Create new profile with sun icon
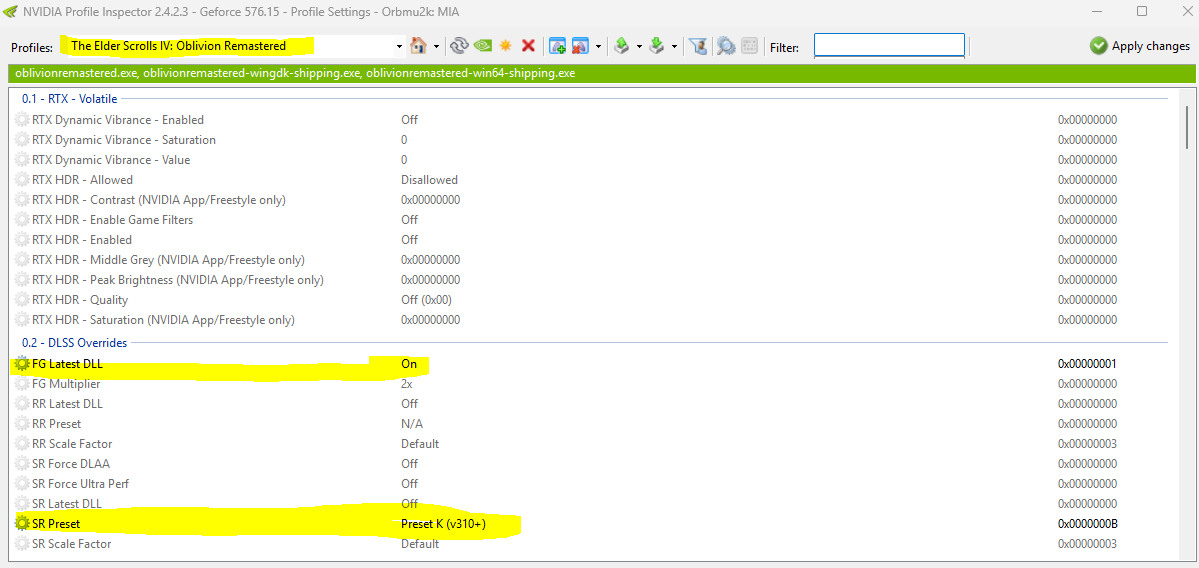The height and width of the screenshot is (568, 1199). [505, 46]
